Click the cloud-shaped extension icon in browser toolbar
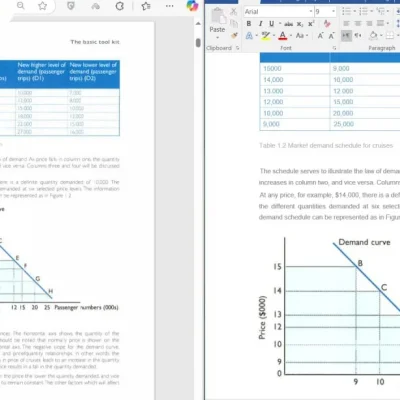 tap(96, 6)
